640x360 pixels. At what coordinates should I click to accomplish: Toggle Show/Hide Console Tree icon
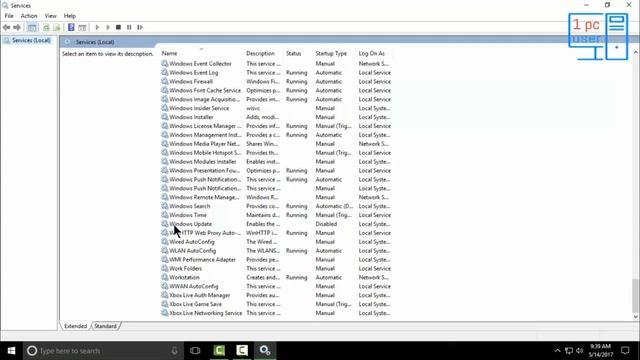tap(32, 27)
